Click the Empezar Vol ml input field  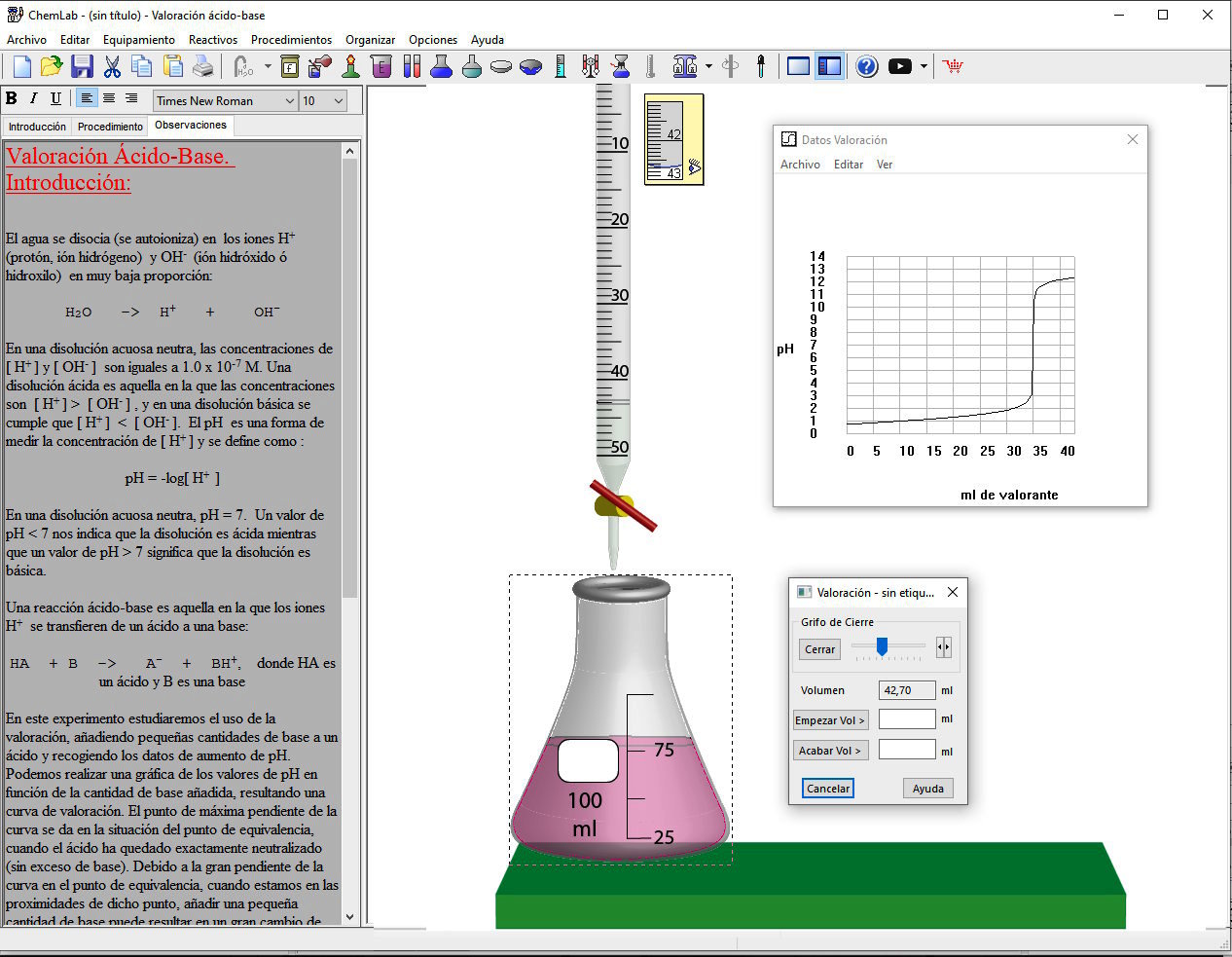click(x=907, y=719)
